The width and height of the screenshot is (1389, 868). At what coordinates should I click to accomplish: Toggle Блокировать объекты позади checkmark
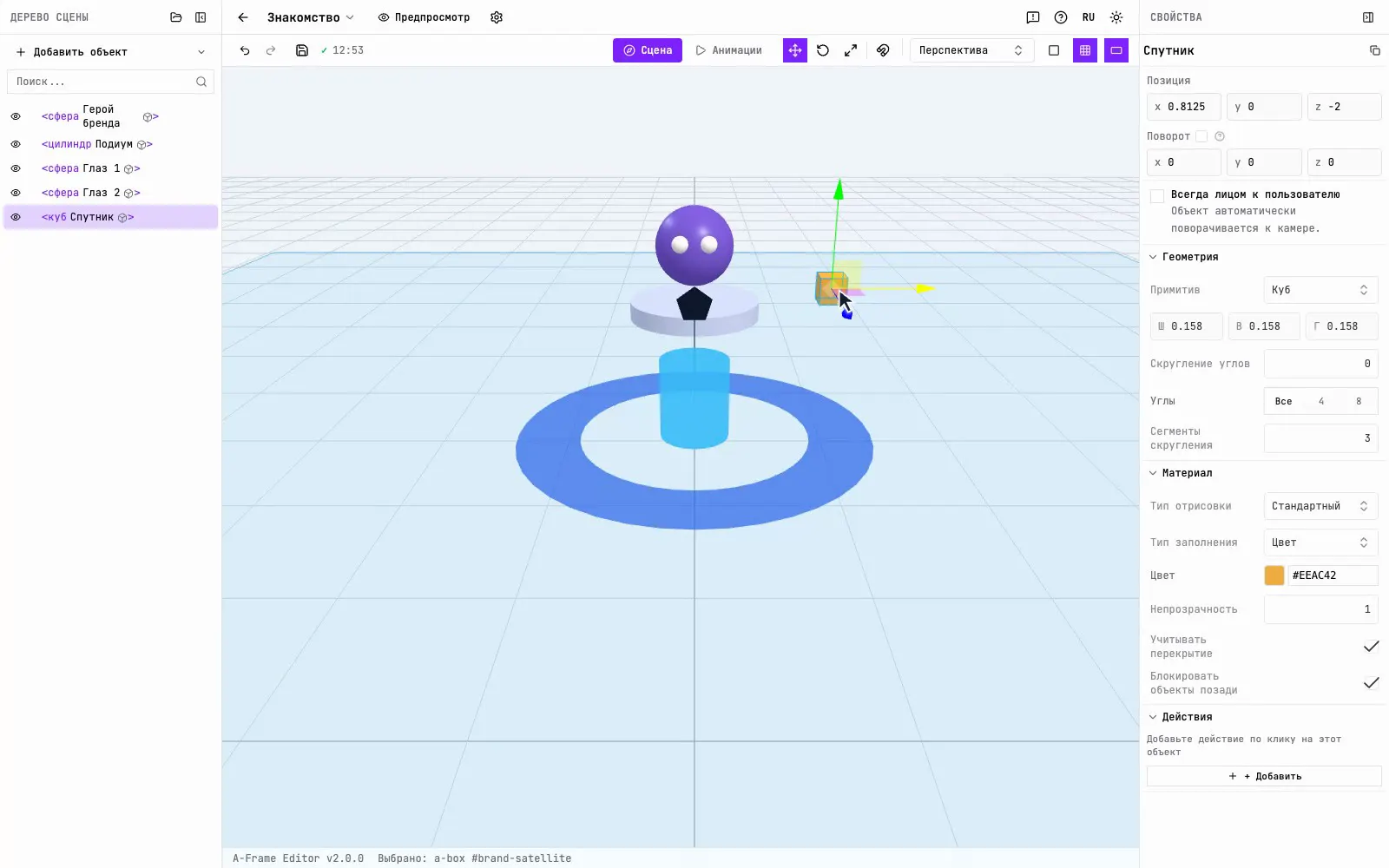point(1371,683)
